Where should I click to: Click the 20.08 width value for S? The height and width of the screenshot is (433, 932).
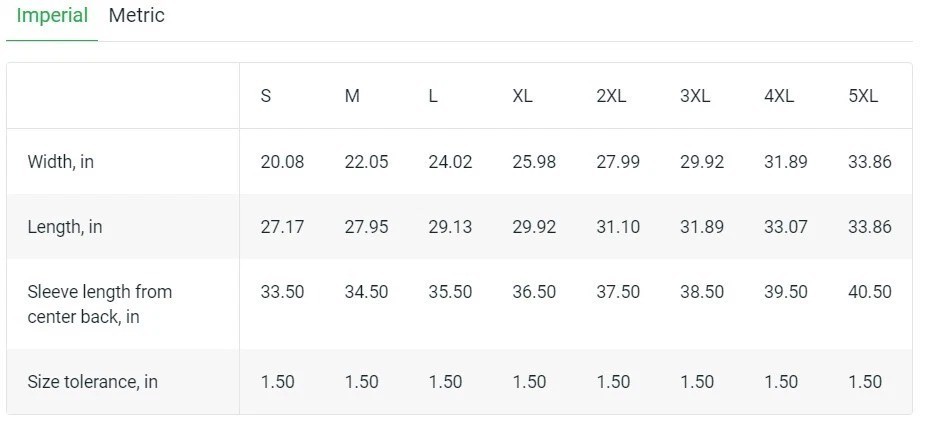coord(282,162)
